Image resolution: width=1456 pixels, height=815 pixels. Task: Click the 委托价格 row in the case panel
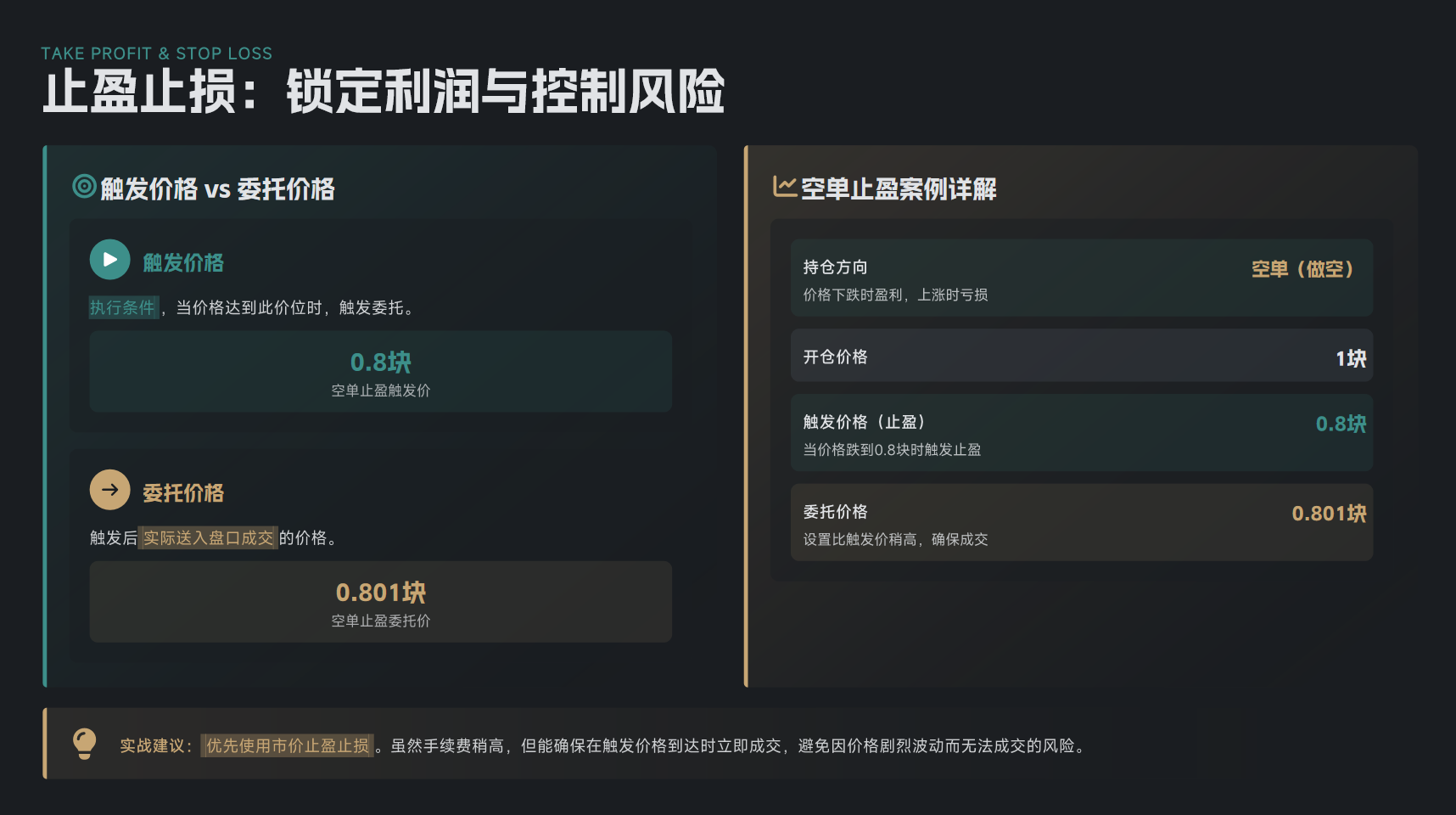(x=1081, y=522)
